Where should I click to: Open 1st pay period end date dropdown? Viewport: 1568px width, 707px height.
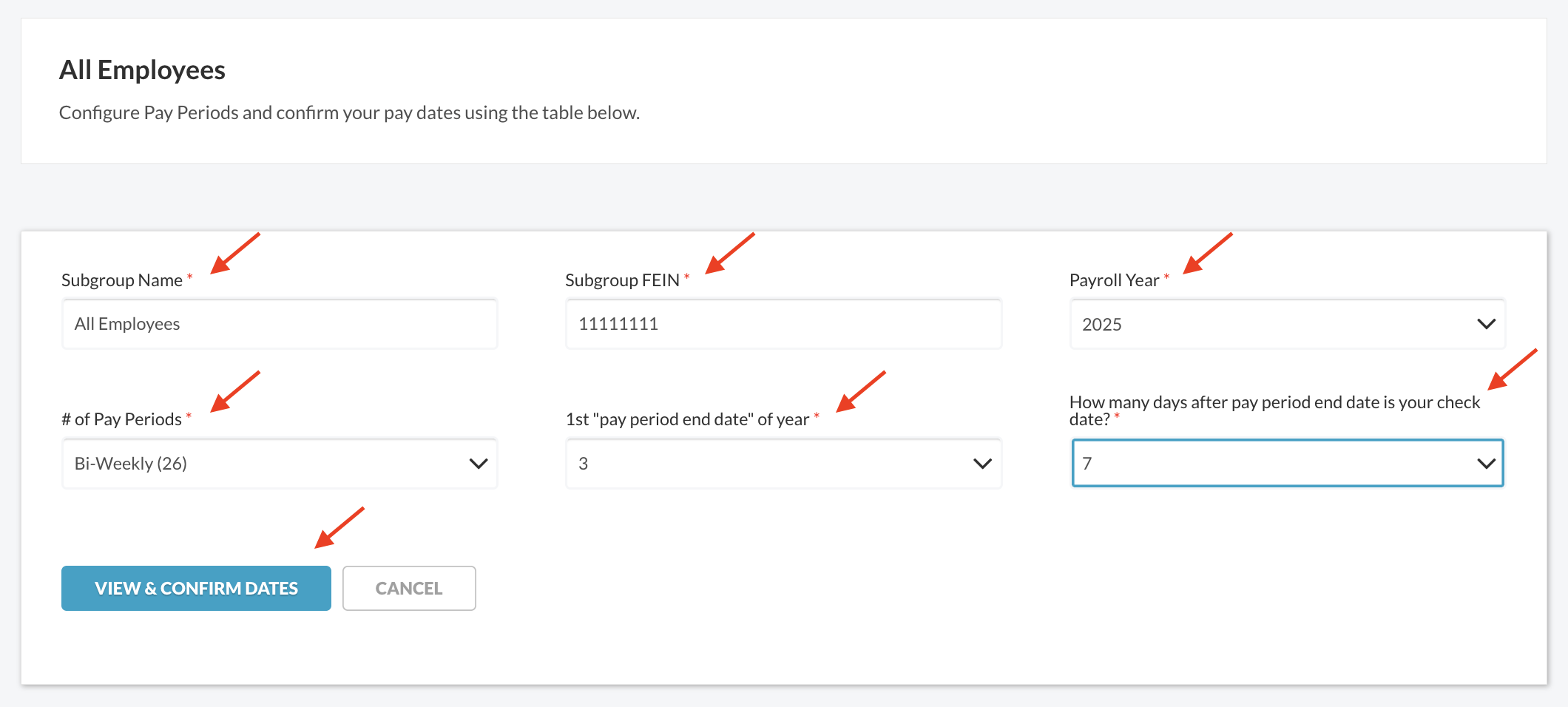[769, 464]
